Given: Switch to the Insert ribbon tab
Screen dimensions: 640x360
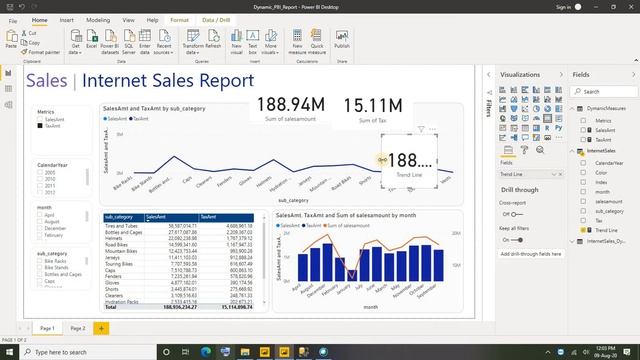Looking at the screenshot, I should click(67, 20).
